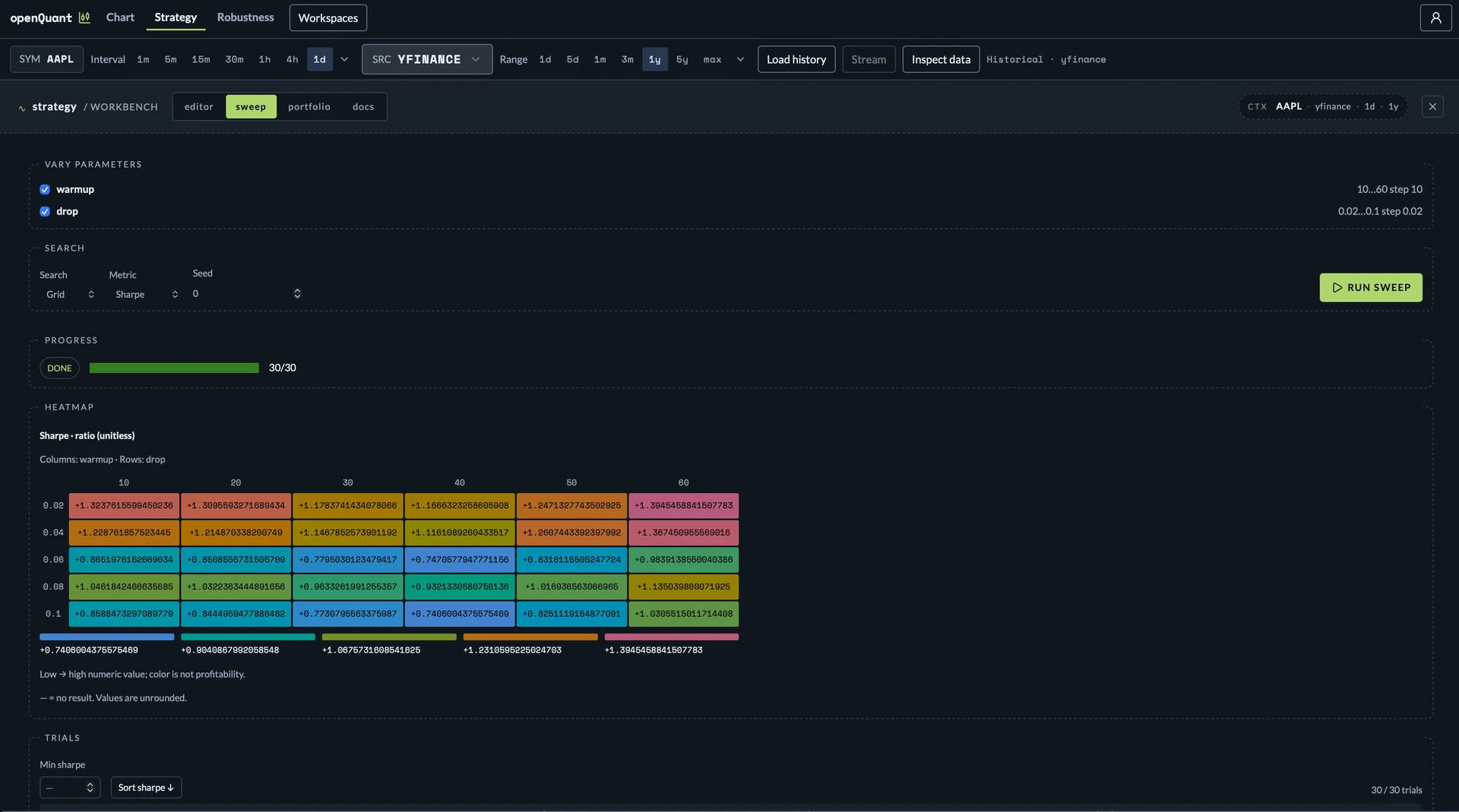This screenshot has width=1459, height=812.
Task: Click the Load history button
Action: 796,59
